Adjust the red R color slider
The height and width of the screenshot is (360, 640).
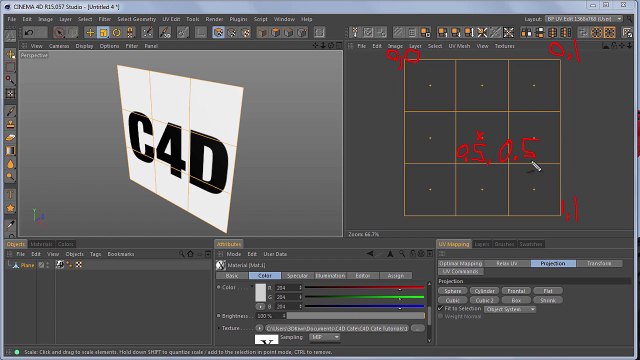364,288
